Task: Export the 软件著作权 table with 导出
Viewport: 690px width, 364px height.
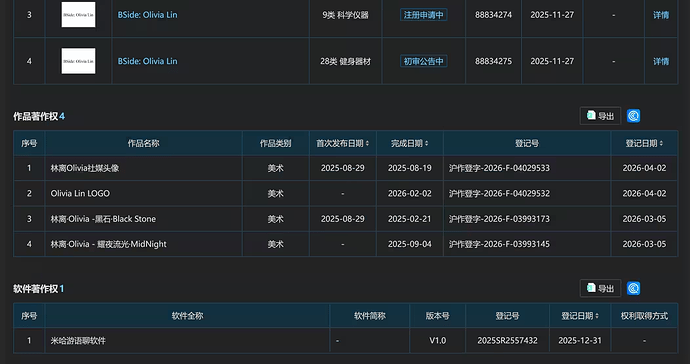Action: click(600, 288)
